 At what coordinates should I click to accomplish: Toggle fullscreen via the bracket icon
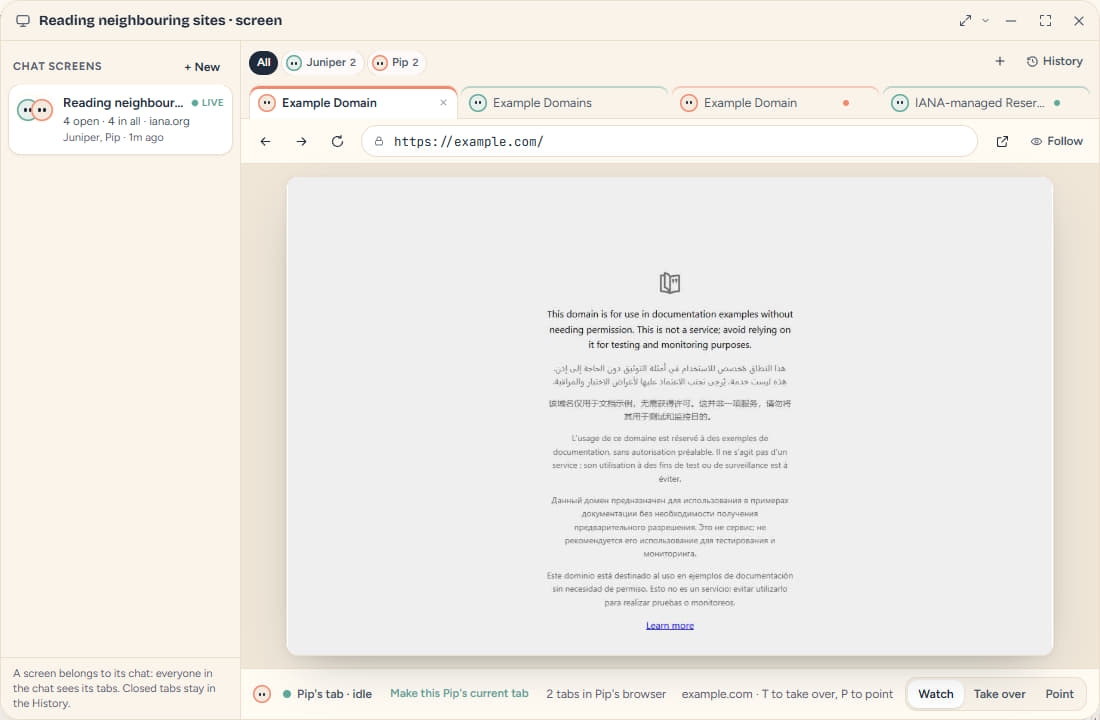pos(1045,20)
